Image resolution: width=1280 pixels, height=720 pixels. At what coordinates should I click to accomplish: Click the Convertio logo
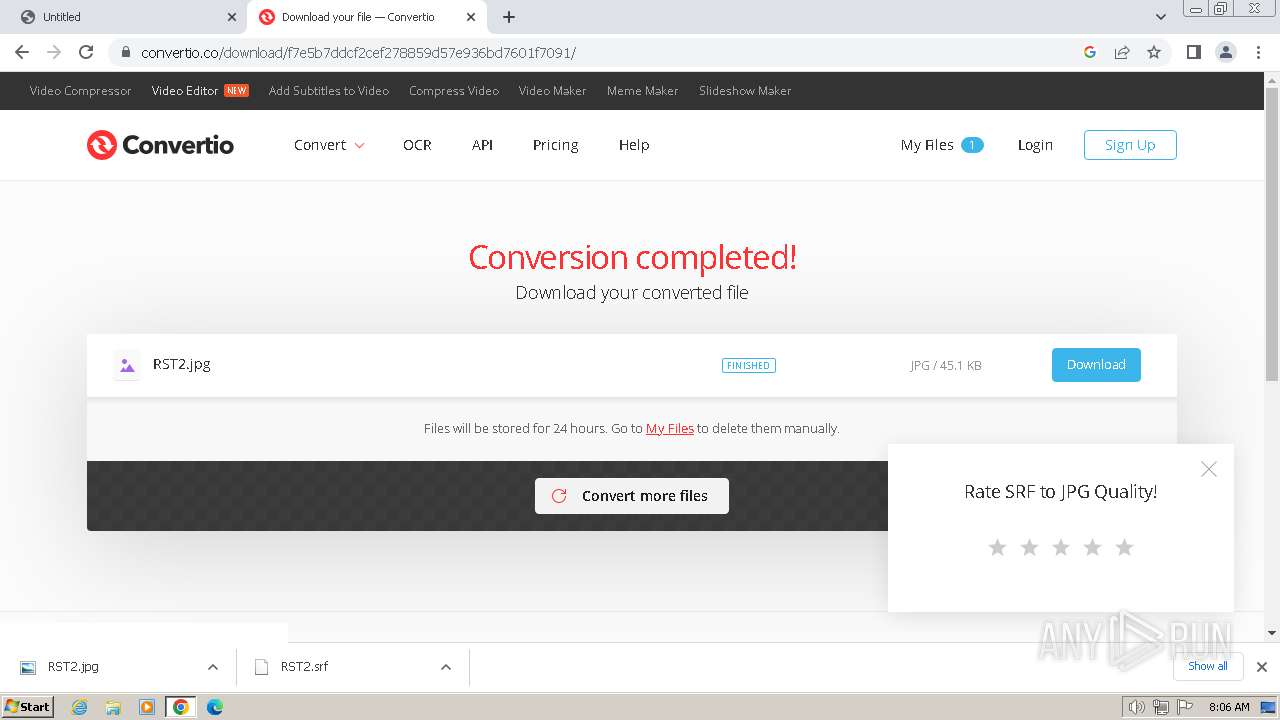click(160, 145)
